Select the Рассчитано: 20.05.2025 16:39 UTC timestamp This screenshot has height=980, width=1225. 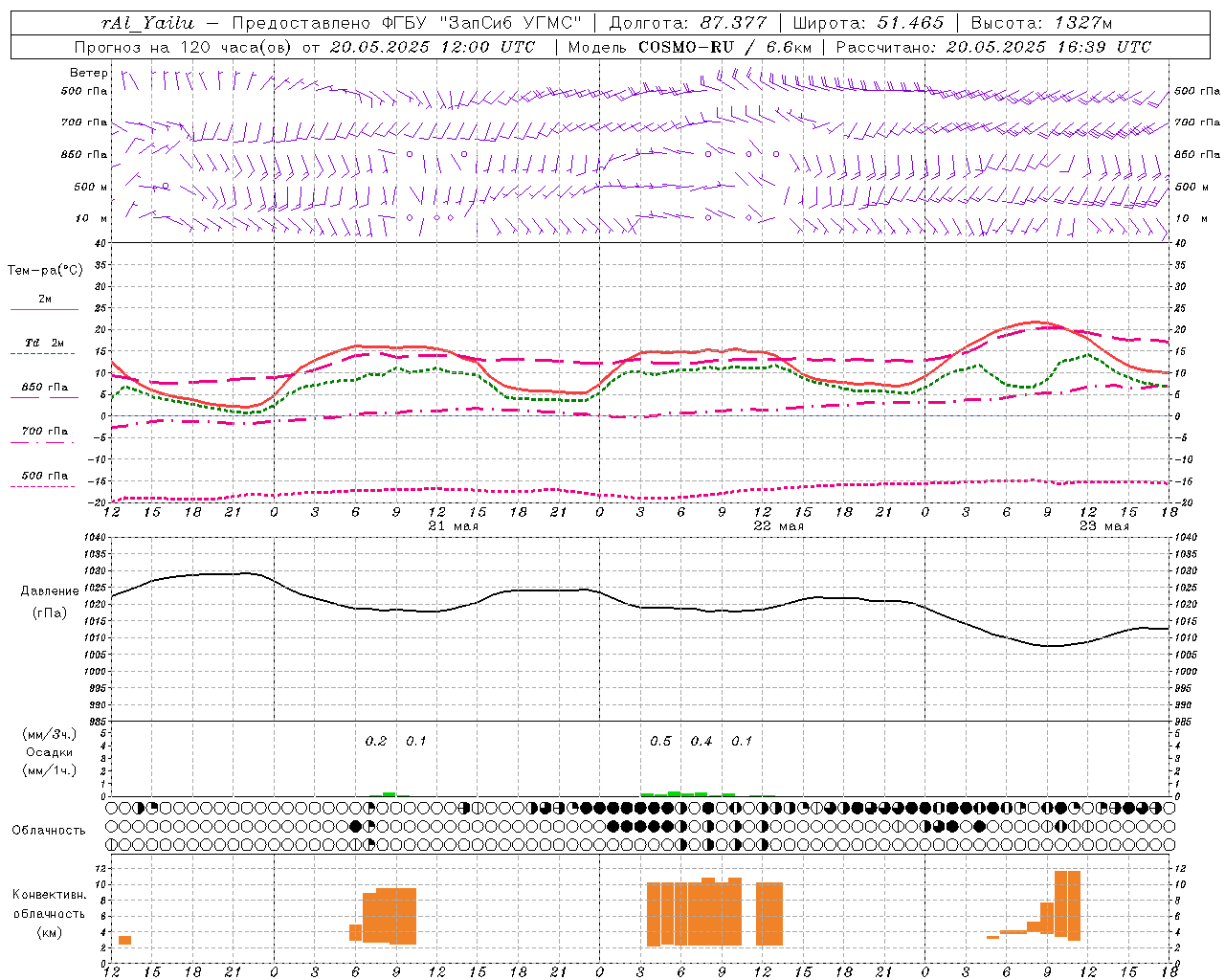click(x=993, y=47)
